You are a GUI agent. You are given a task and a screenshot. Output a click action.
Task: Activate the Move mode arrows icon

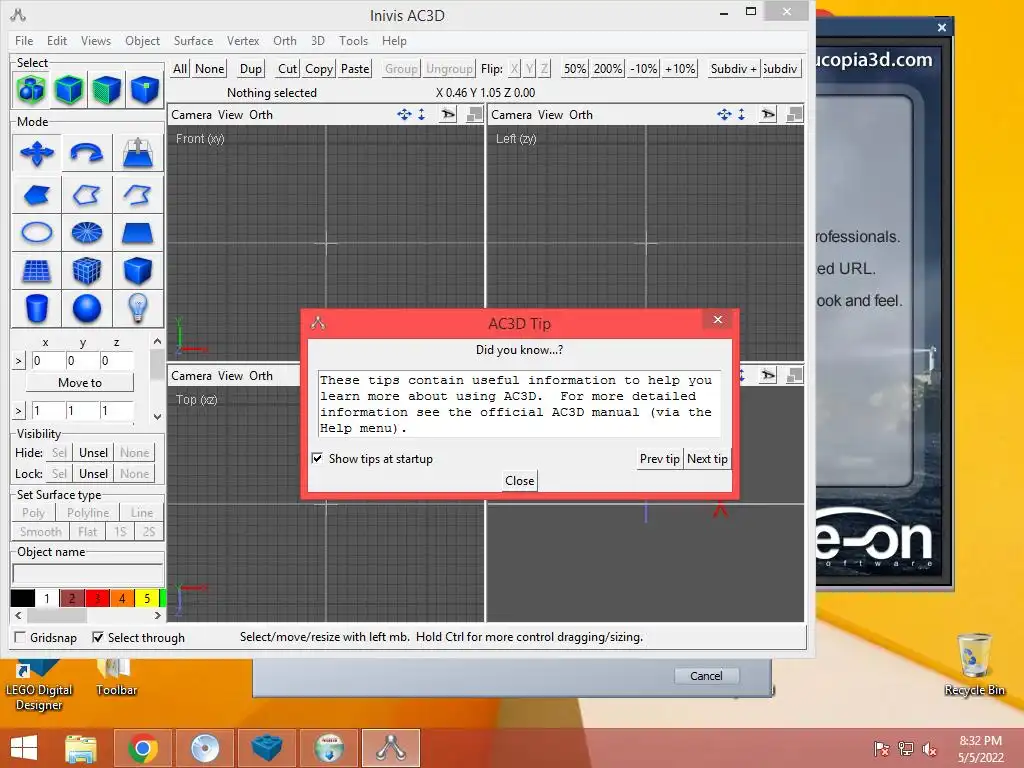pos(37,153)
